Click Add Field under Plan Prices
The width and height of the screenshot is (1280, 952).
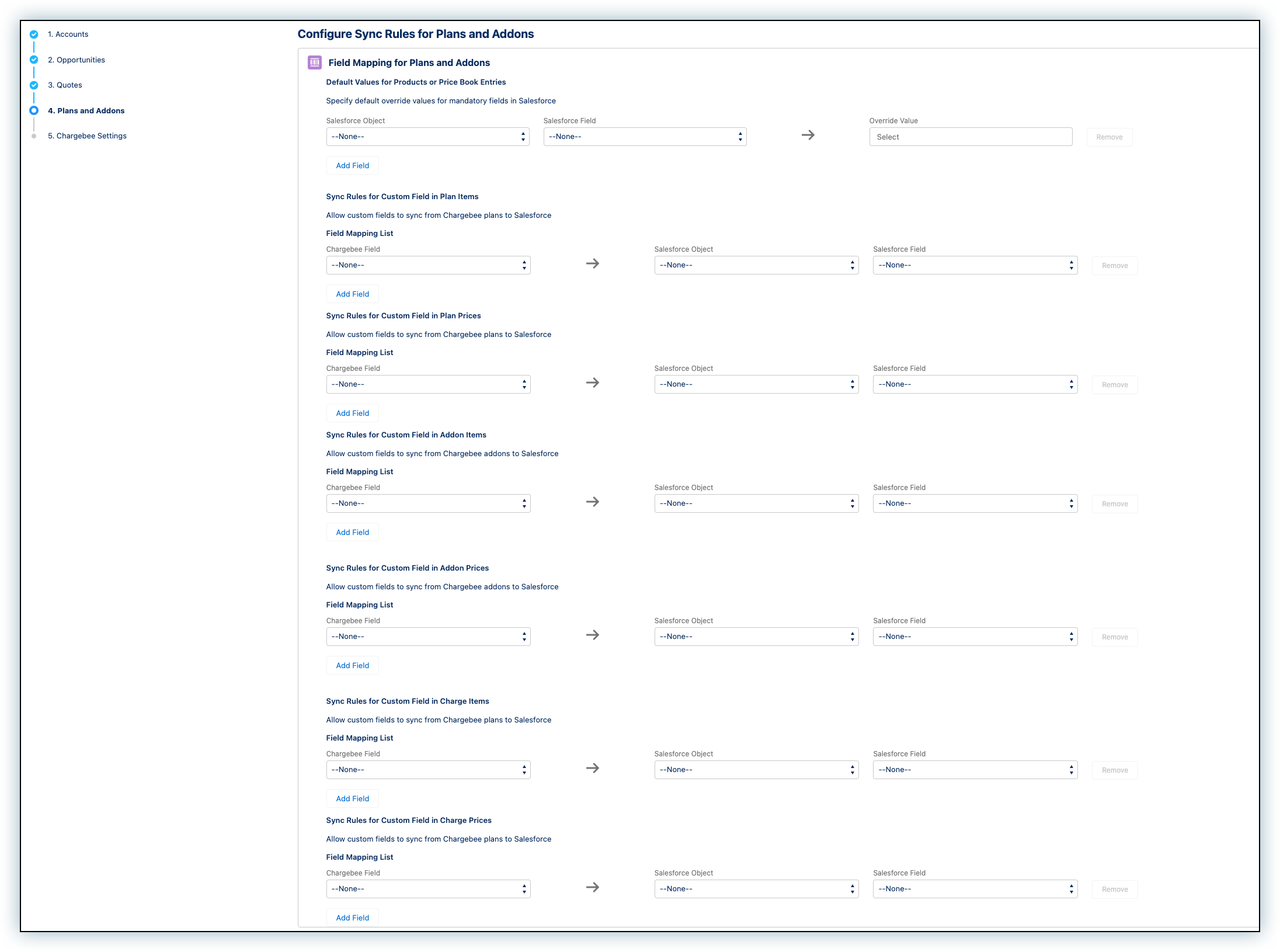click(353, 413)
